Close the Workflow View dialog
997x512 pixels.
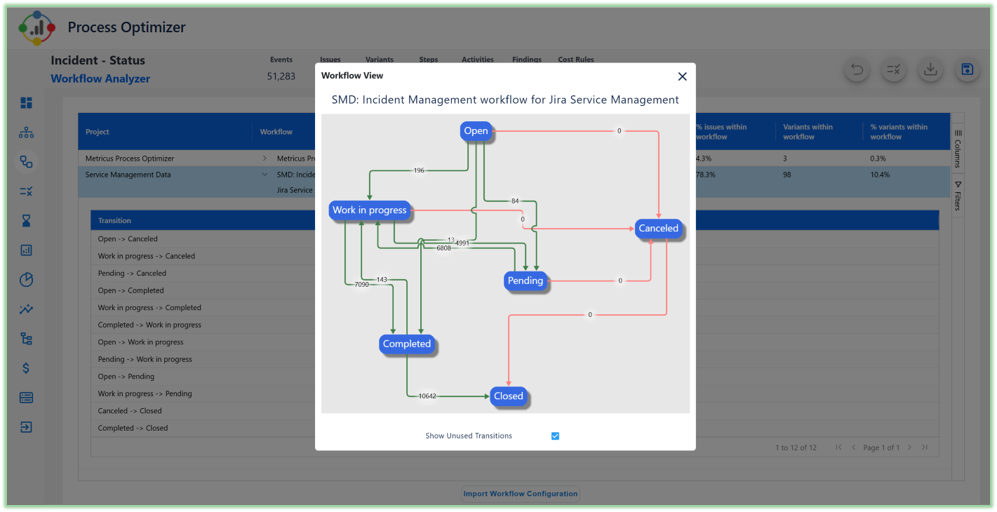682,76
